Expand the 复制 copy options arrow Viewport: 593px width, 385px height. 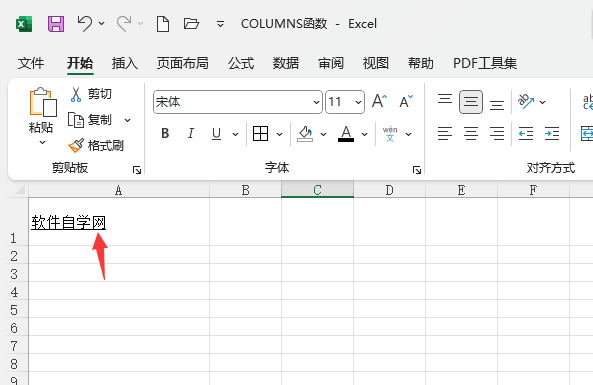point(127,120)
